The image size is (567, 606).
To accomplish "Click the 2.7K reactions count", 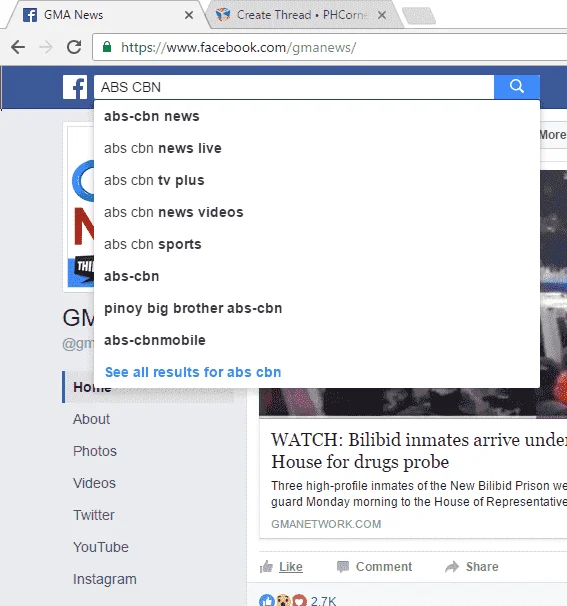I will click(324, 601).
